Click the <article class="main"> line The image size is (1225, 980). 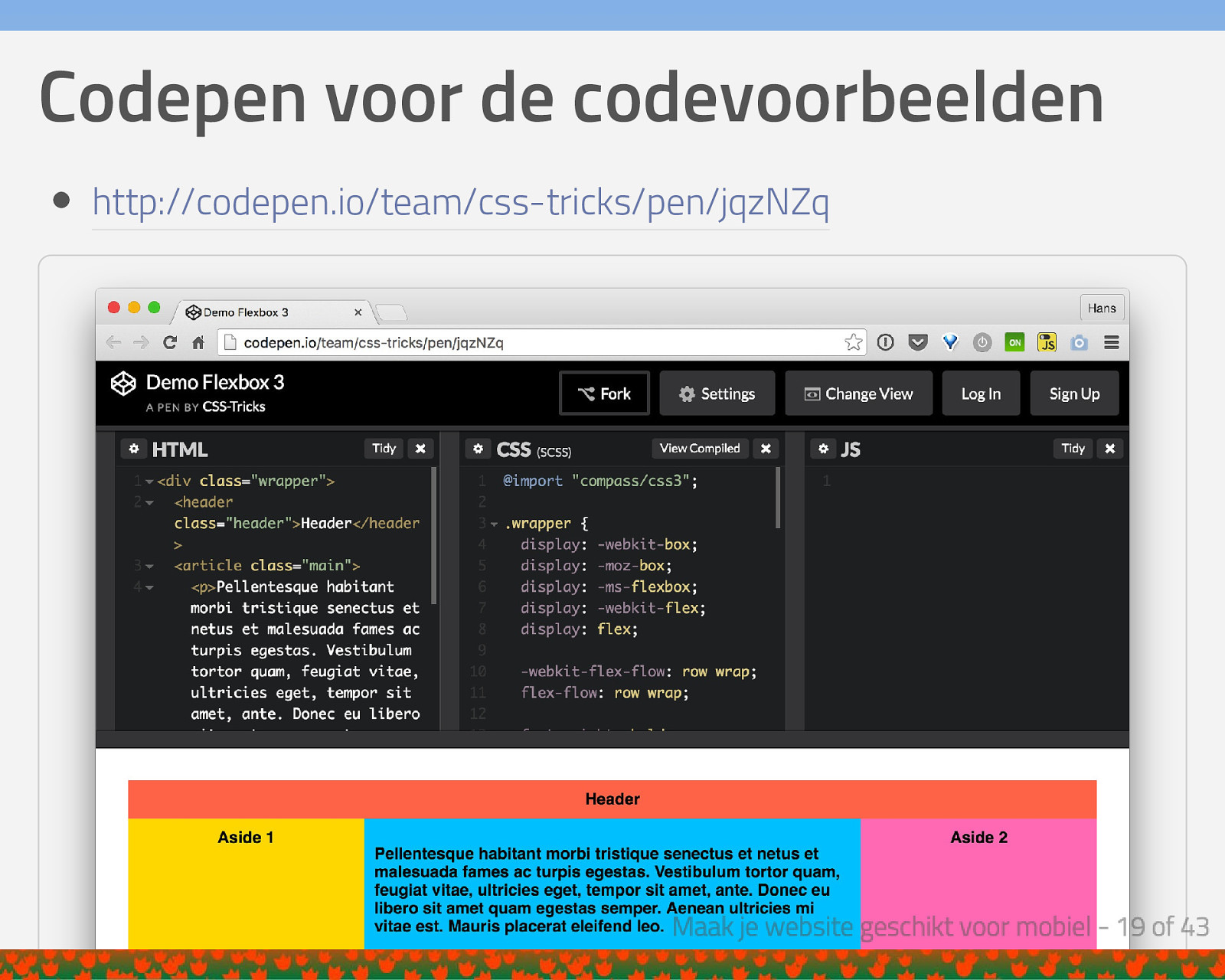pyautogui.click(x=267, y=566)
